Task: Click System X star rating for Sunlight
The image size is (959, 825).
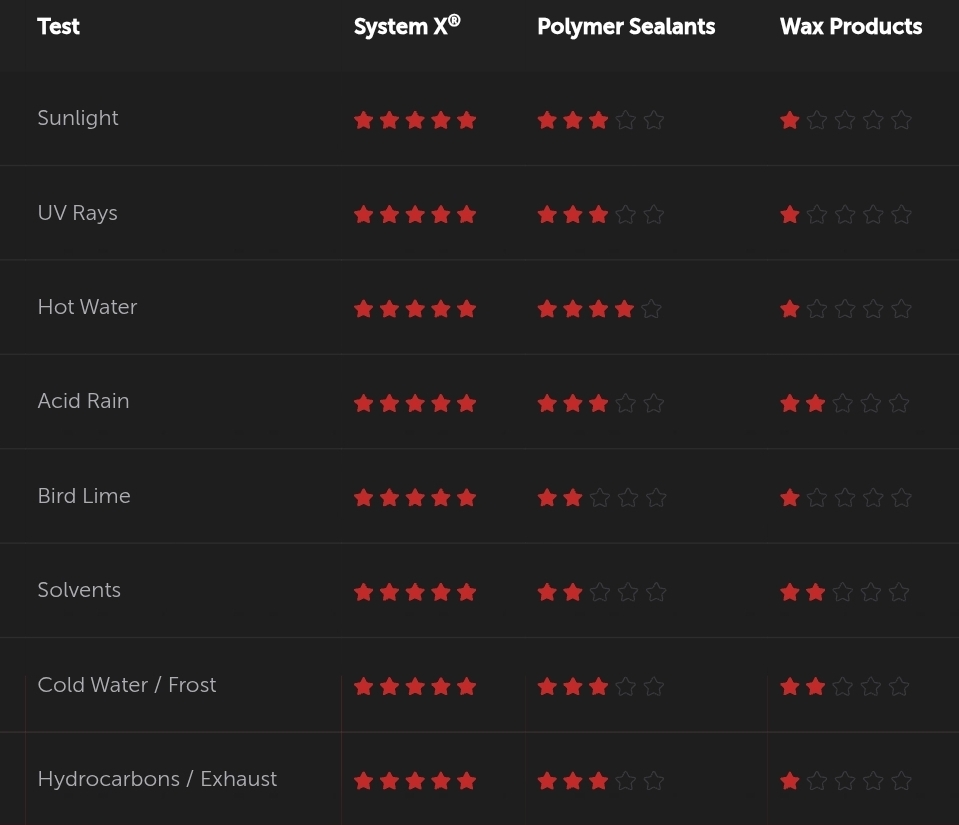Action: tap(415, 120)
